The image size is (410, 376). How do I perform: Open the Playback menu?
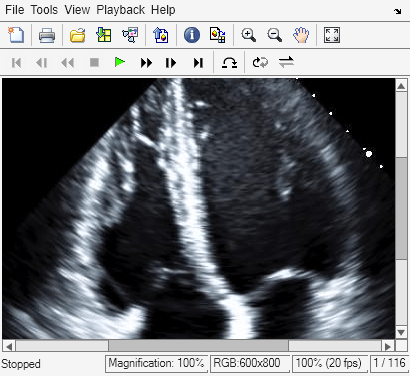[120, 10]
